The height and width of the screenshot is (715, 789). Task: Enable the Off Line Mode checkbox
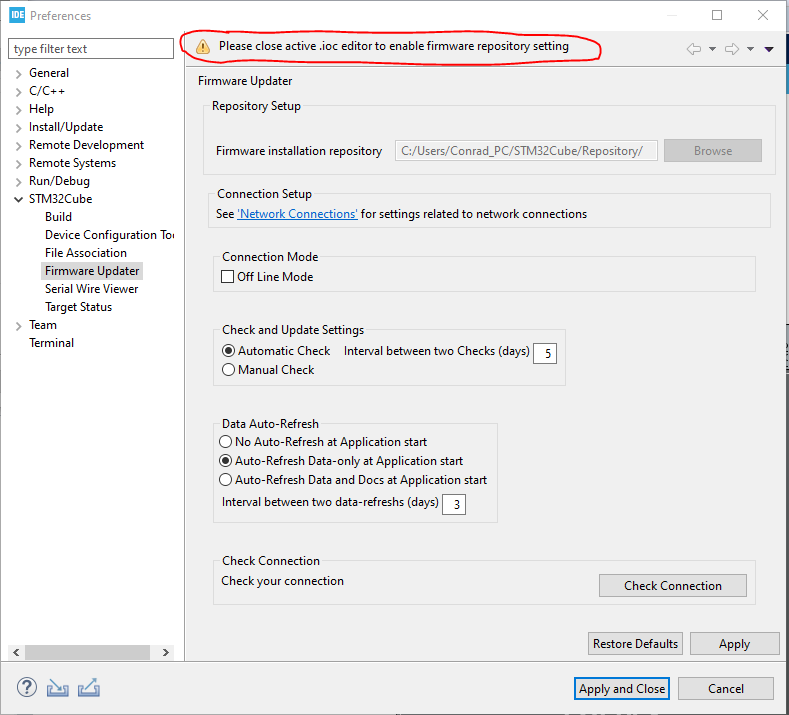point(227,277)
